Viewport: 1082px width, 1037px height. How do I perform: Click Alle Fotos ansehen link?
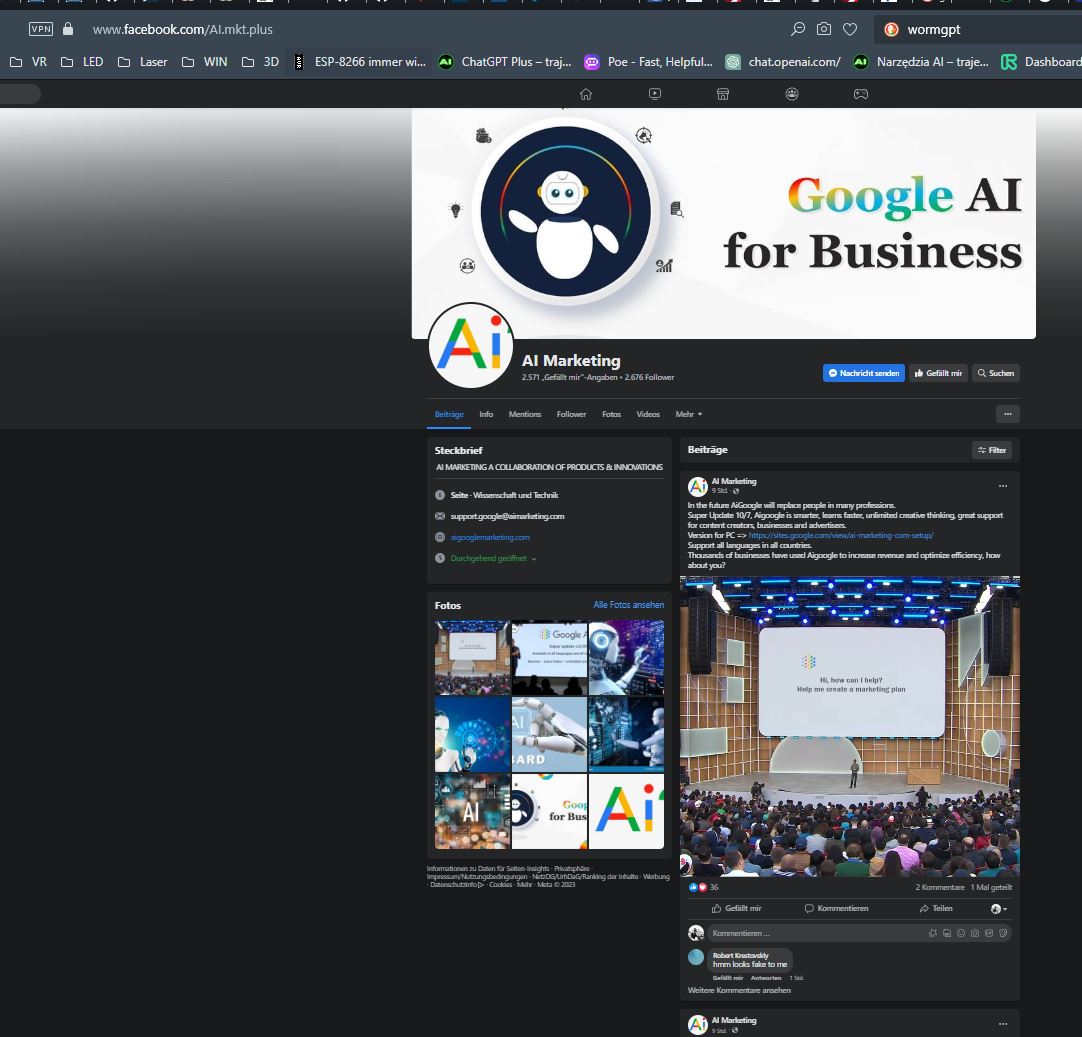coord(629,604)
